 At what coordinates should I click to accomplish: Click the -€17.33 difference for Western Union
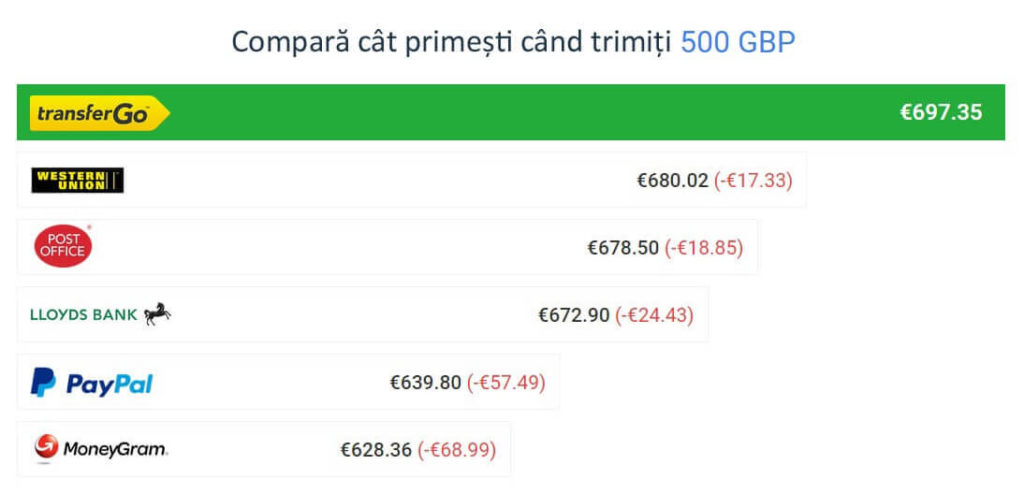(x=753, y=180)
